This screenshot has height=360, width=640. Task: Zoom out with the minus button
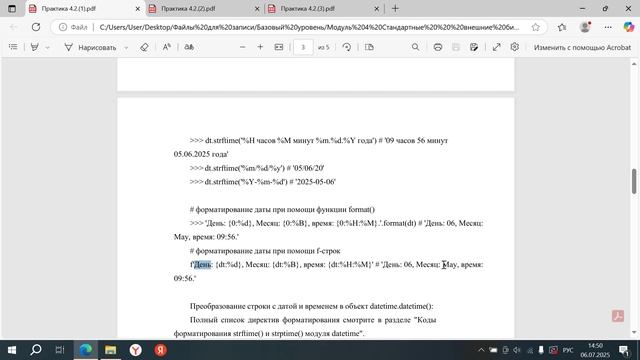point(242,47)
